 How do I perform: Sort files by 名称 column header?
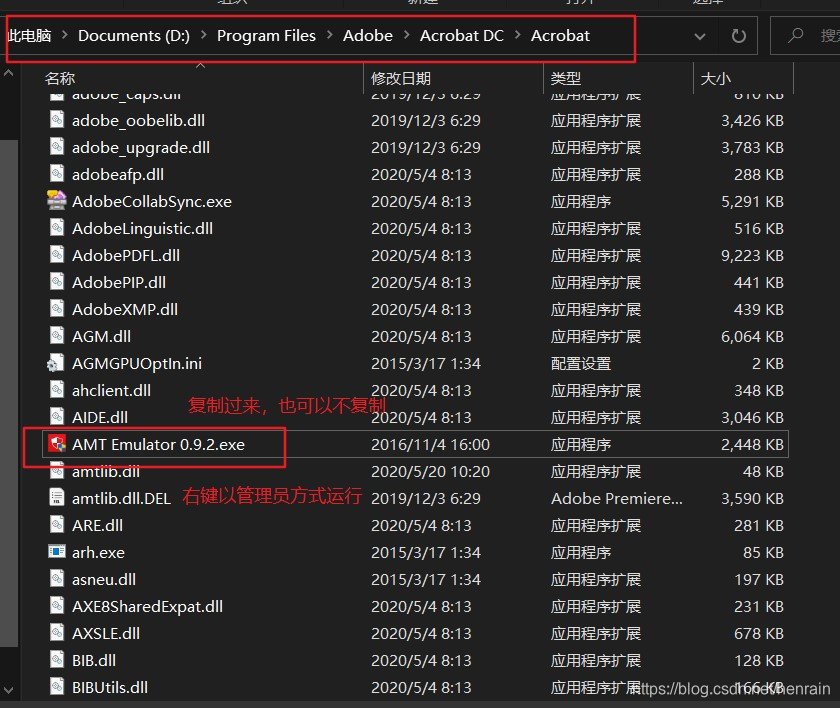tap(60, 78)
